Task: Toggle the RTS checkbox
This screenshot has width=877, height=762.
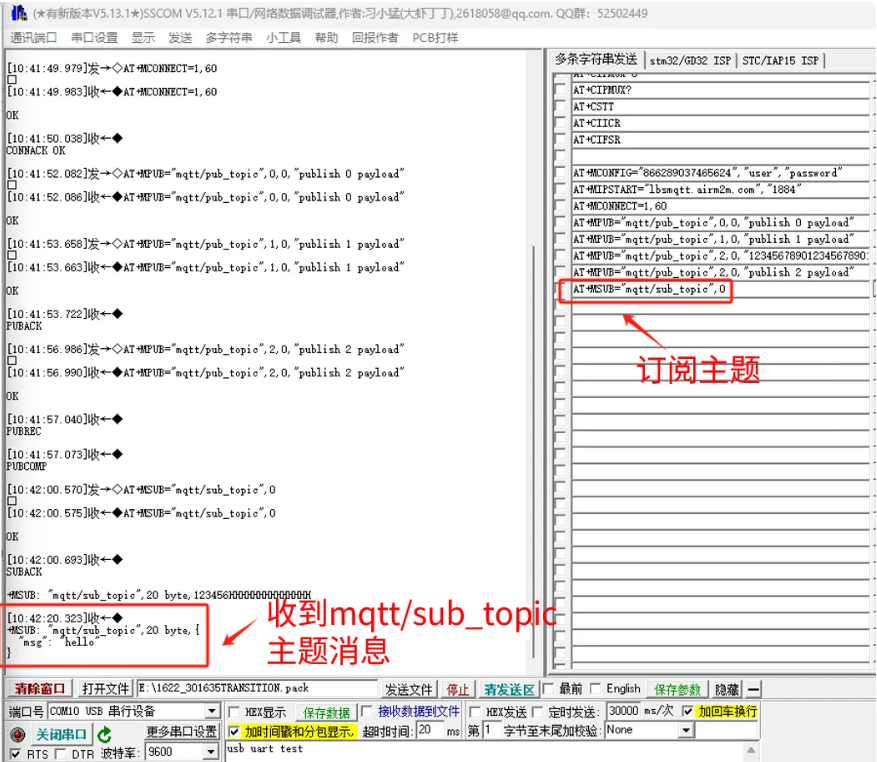Action: pyautogui.click(x=16, y=754)
